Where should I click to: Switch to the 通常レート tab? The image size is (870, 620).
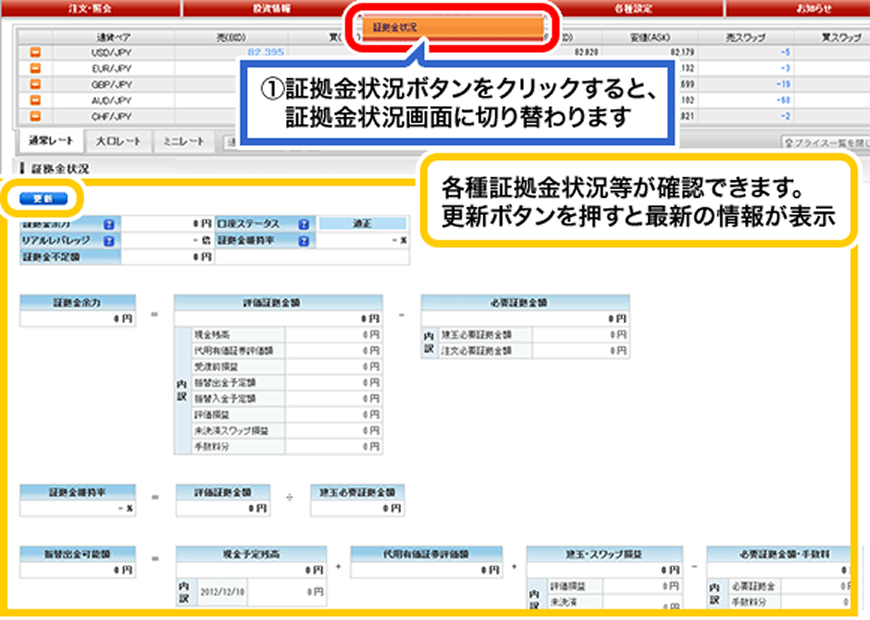click(51, 141)
